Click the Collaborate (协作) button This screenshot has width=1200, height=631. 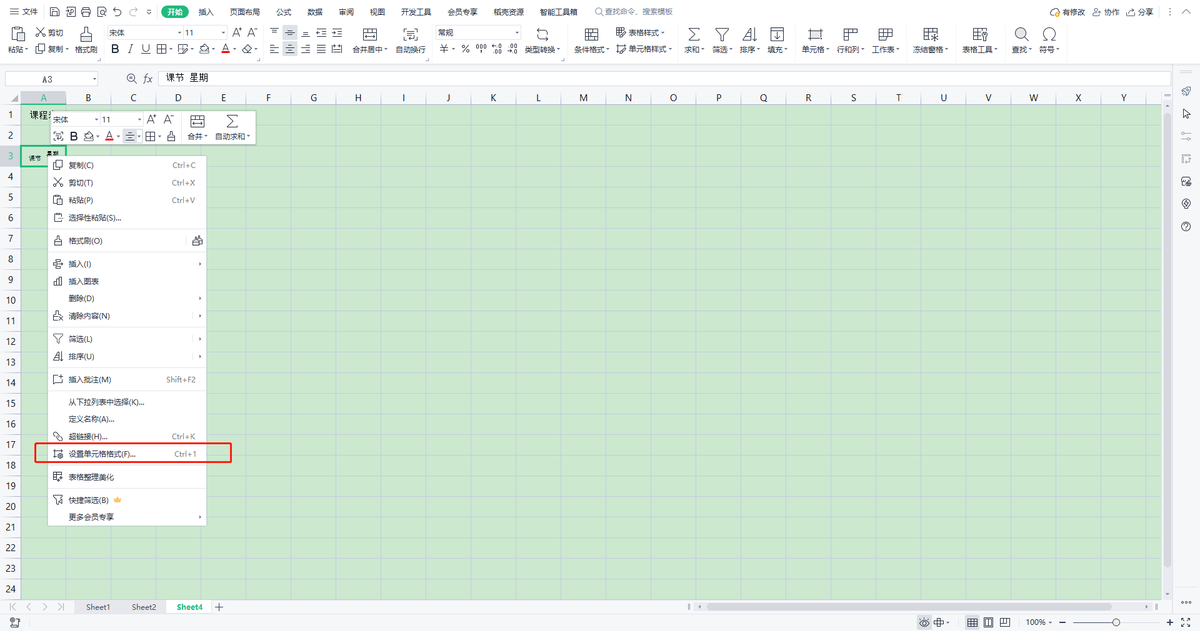point(1106,12)
